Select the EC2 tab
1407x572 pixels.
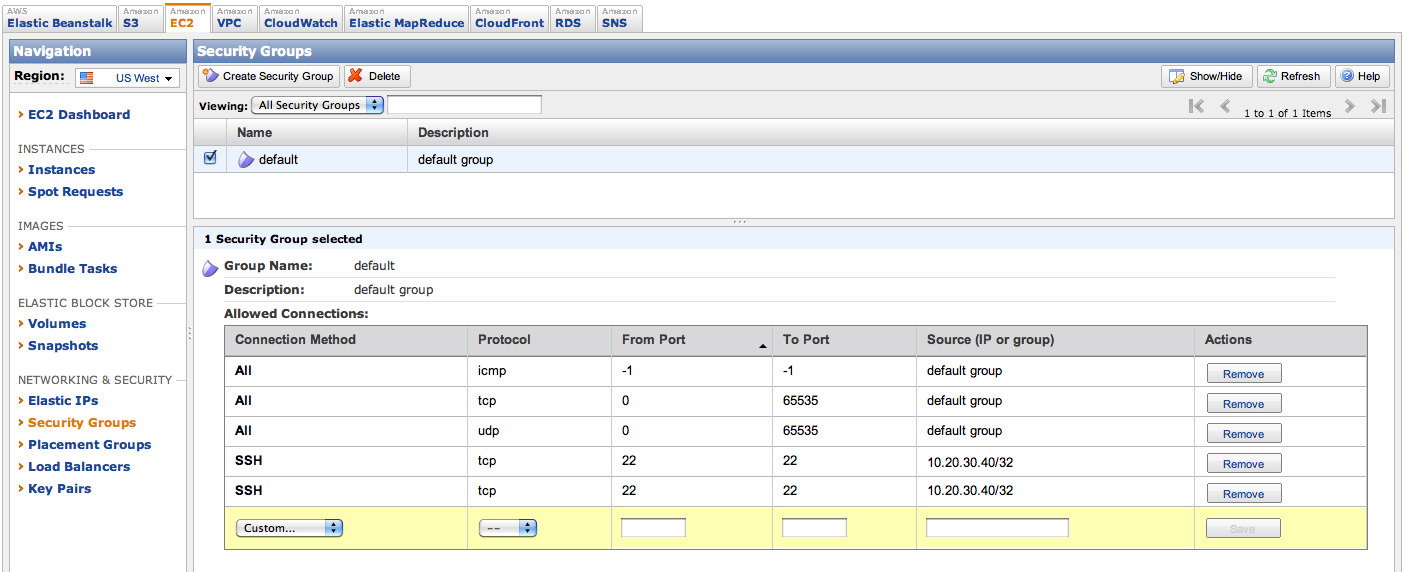187,18
